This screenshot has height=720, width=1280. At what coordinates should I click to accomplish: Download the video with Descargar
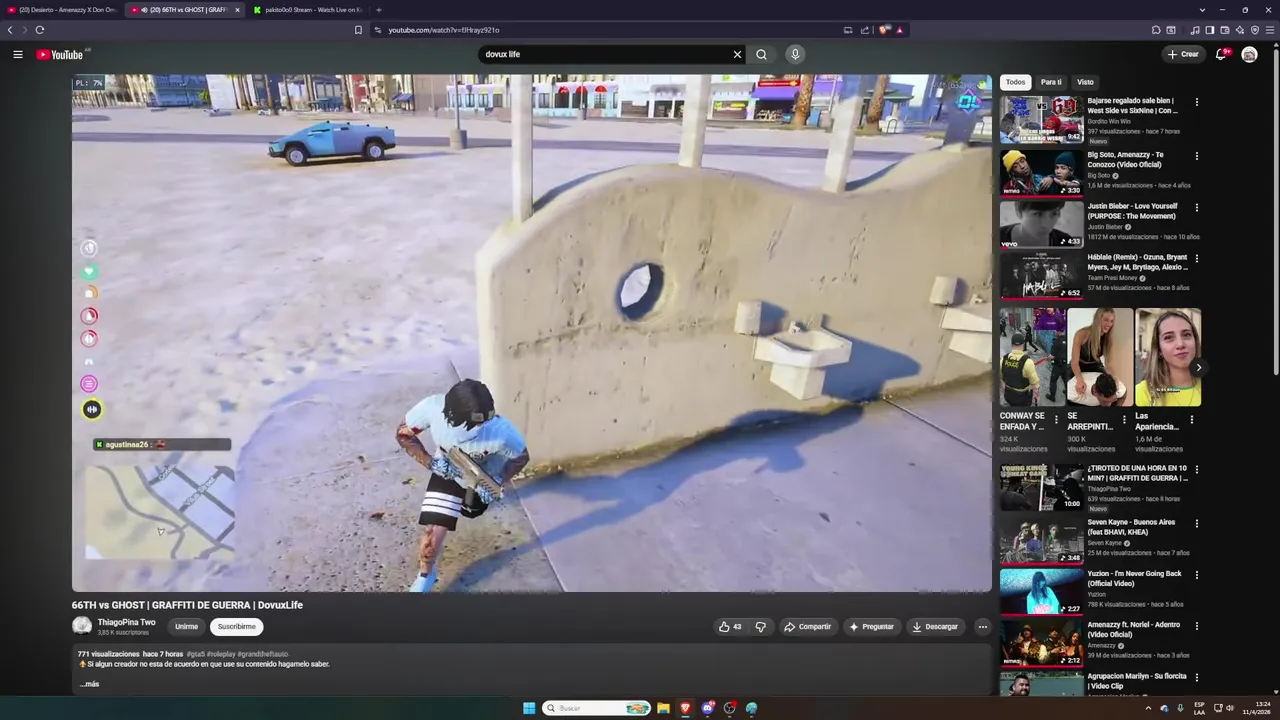[x=935, y=627]
